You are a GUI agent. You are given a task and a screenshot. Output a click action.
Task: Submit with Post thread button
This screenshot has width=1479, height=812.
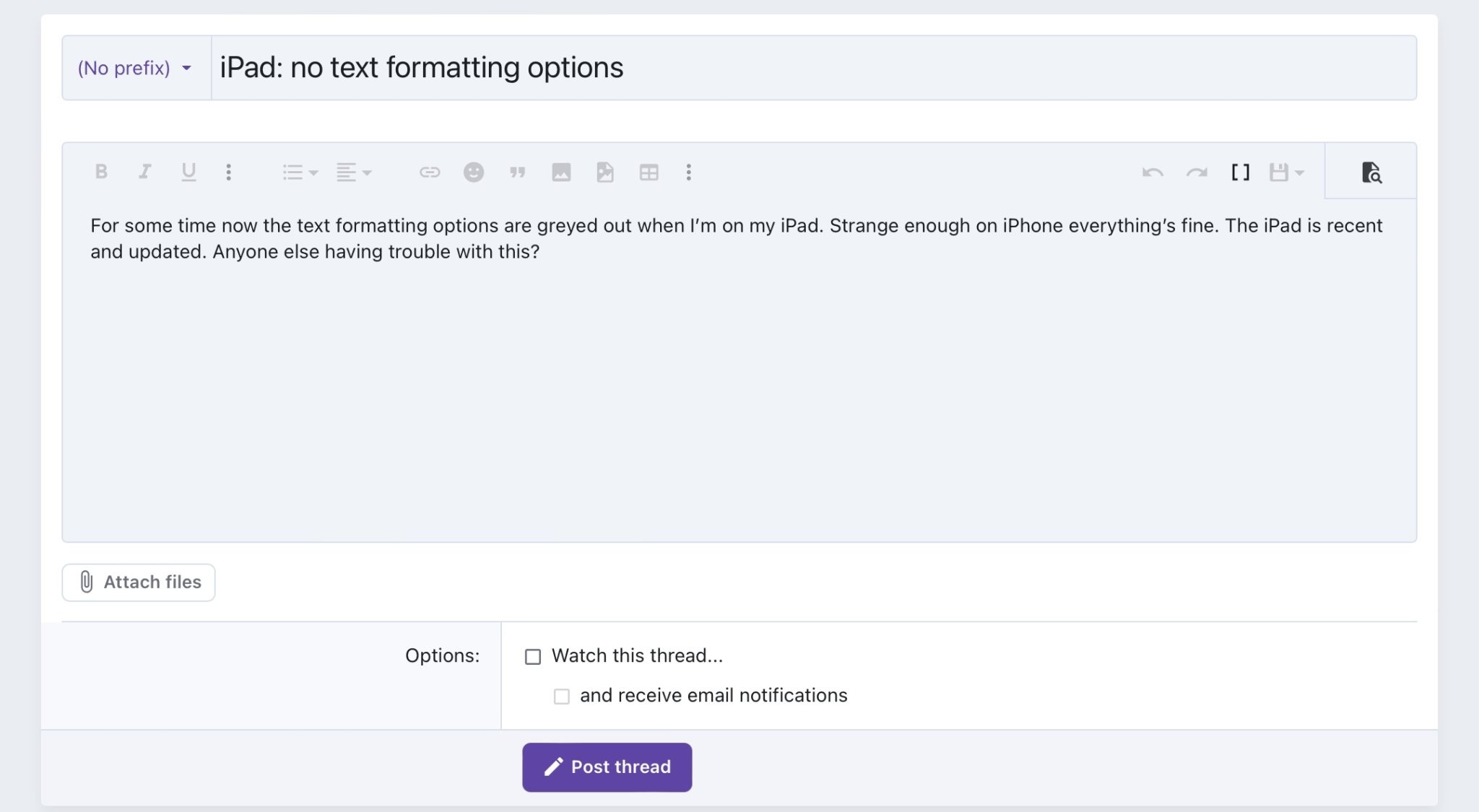pyautogui.click(x=607, y=767)
